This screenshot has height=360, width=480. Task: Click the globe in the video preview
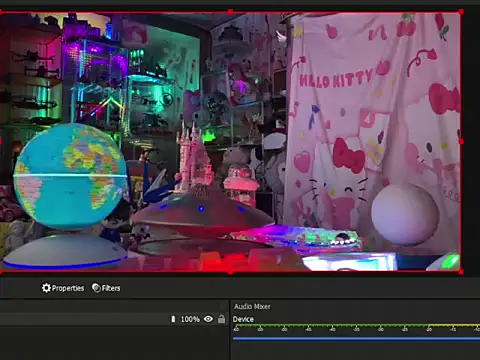tap(70, 176)
